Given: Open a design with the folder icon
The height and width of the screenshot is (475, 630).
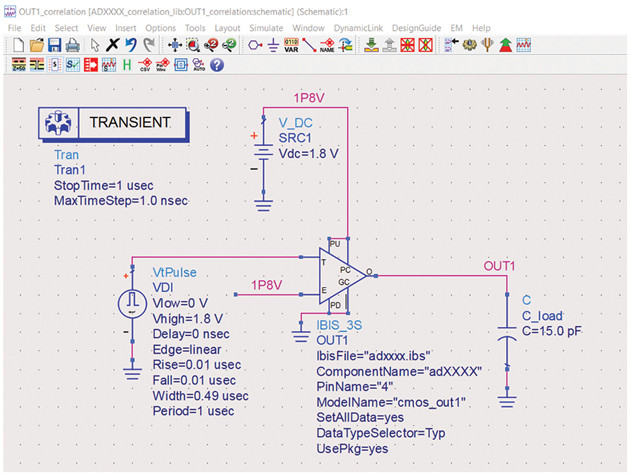Looking at the screenshot, I should click(x=37, y=45).
